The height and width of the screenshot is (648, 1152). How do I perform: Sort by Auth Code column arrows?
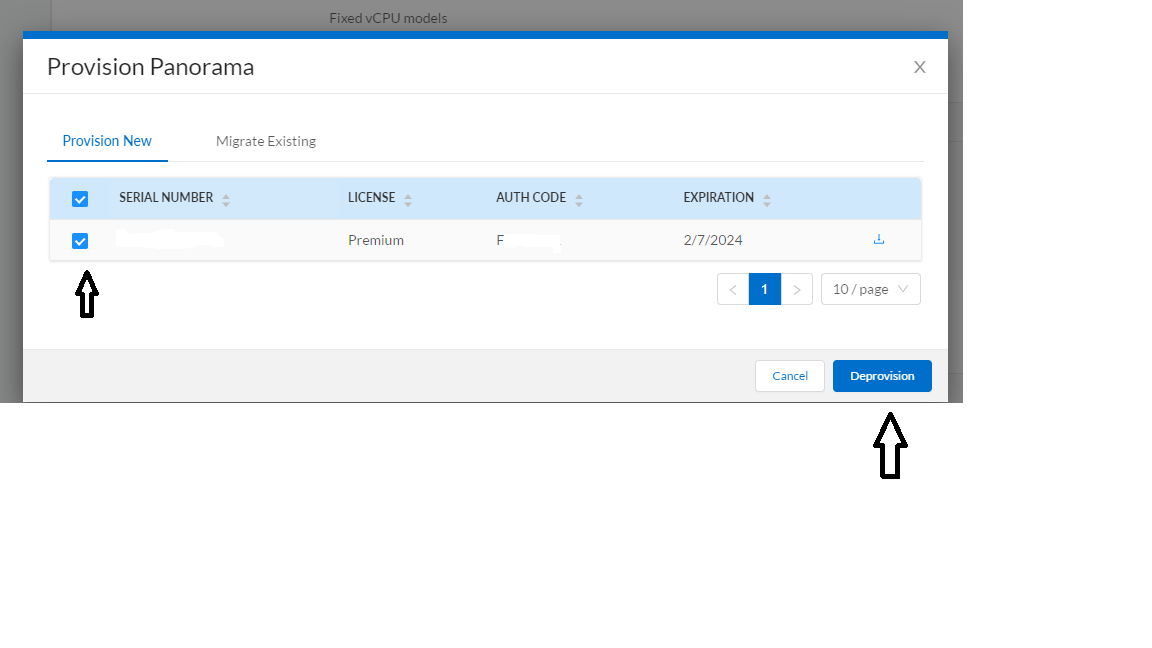(x=579, y=201)
